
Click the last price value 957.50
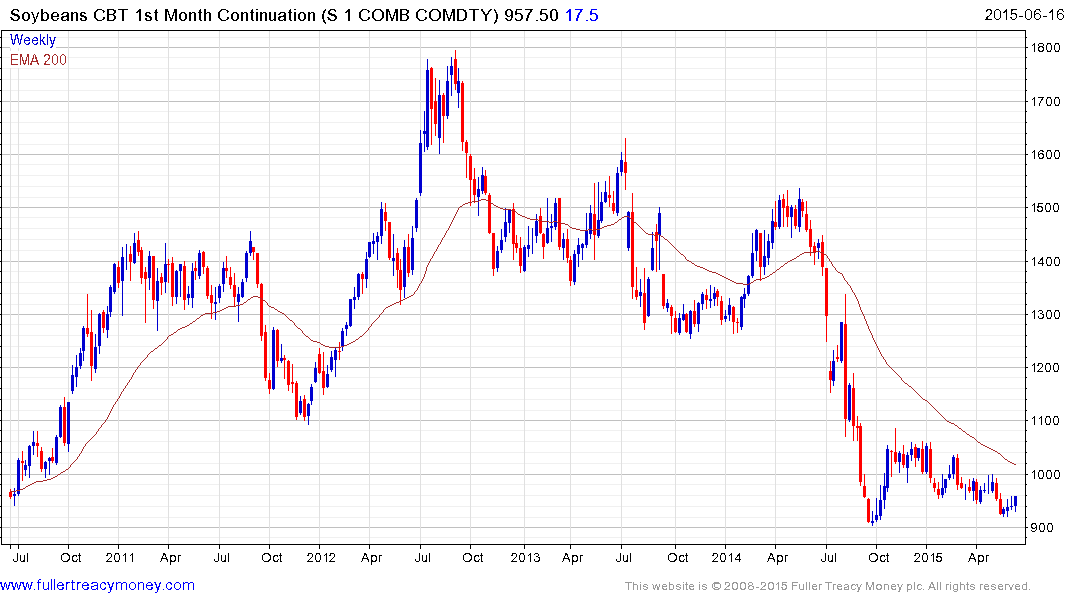tap(531, 15)
